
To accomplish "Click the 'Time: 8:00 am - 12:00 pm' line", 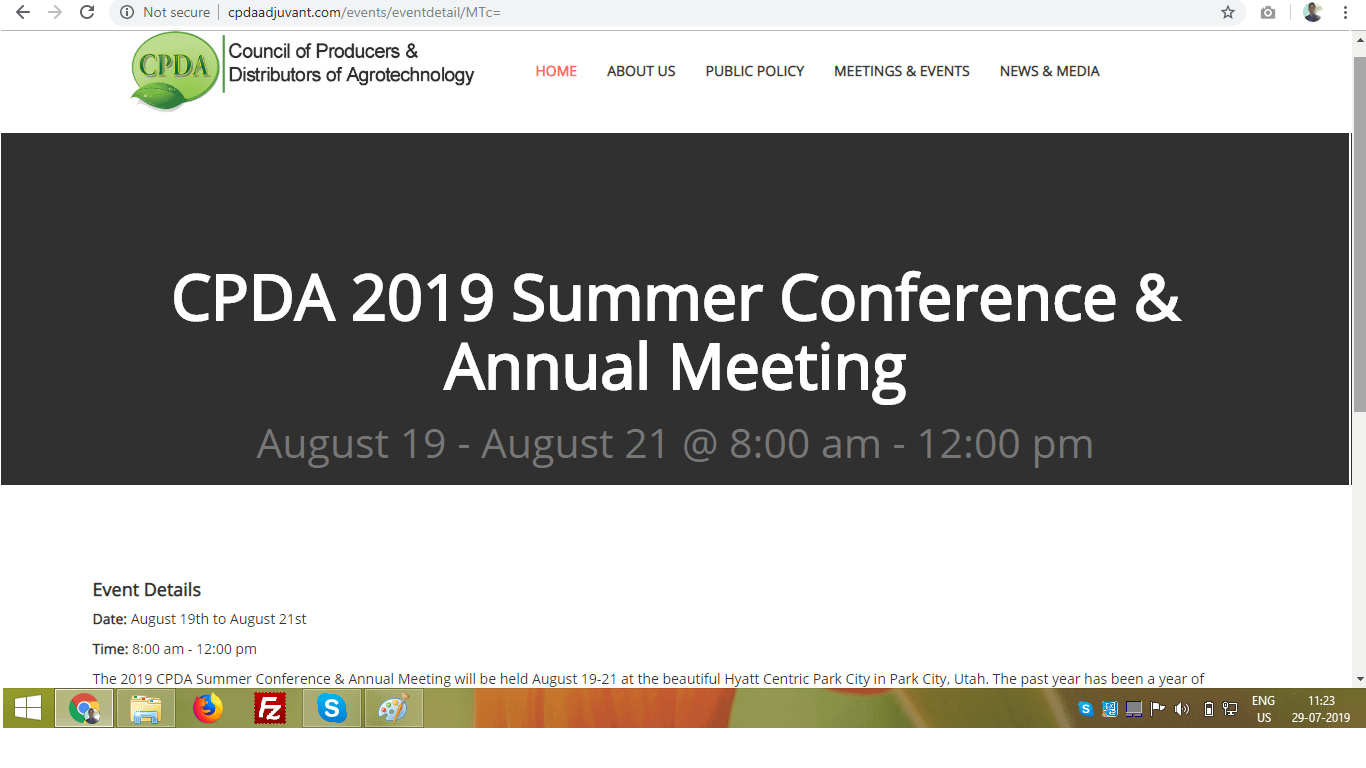I will click(x=175, y=649).
